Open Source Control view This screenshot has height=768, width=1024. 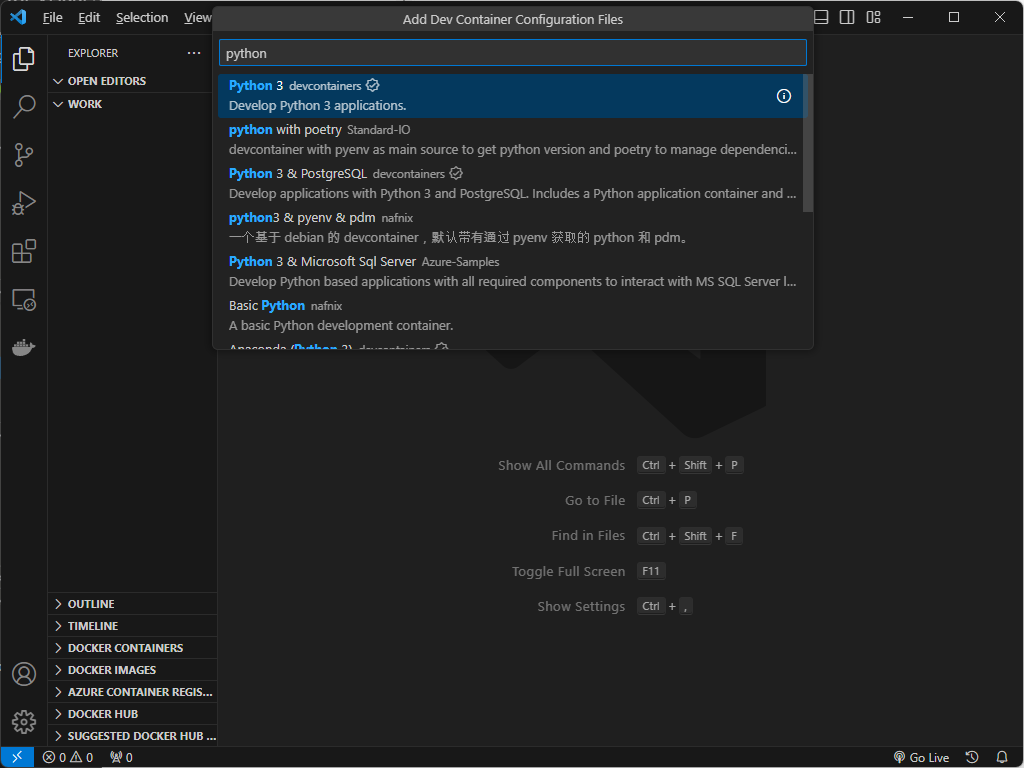pos(24,155)
